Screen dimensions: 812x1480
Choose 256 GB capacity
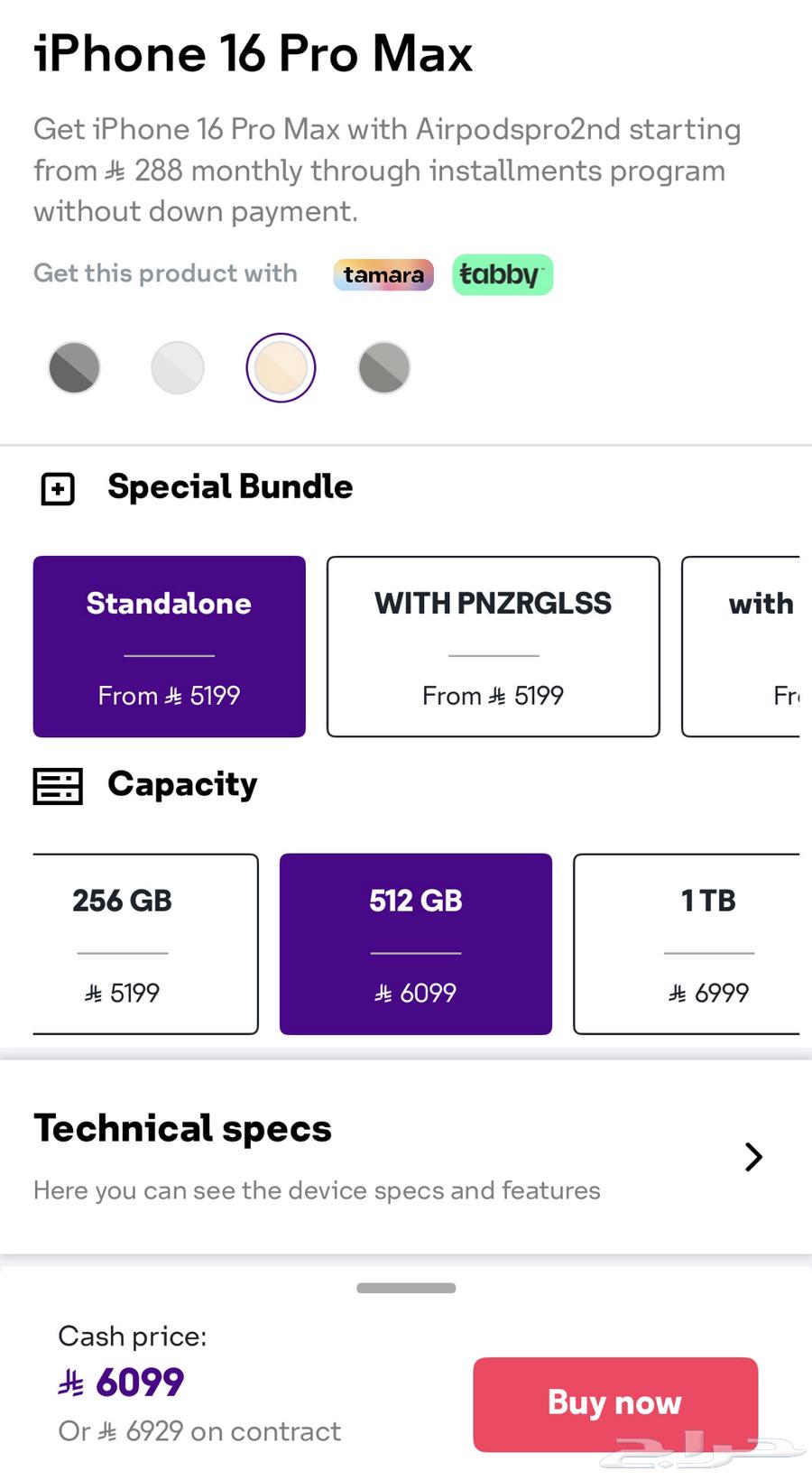(x=144, y=944)
